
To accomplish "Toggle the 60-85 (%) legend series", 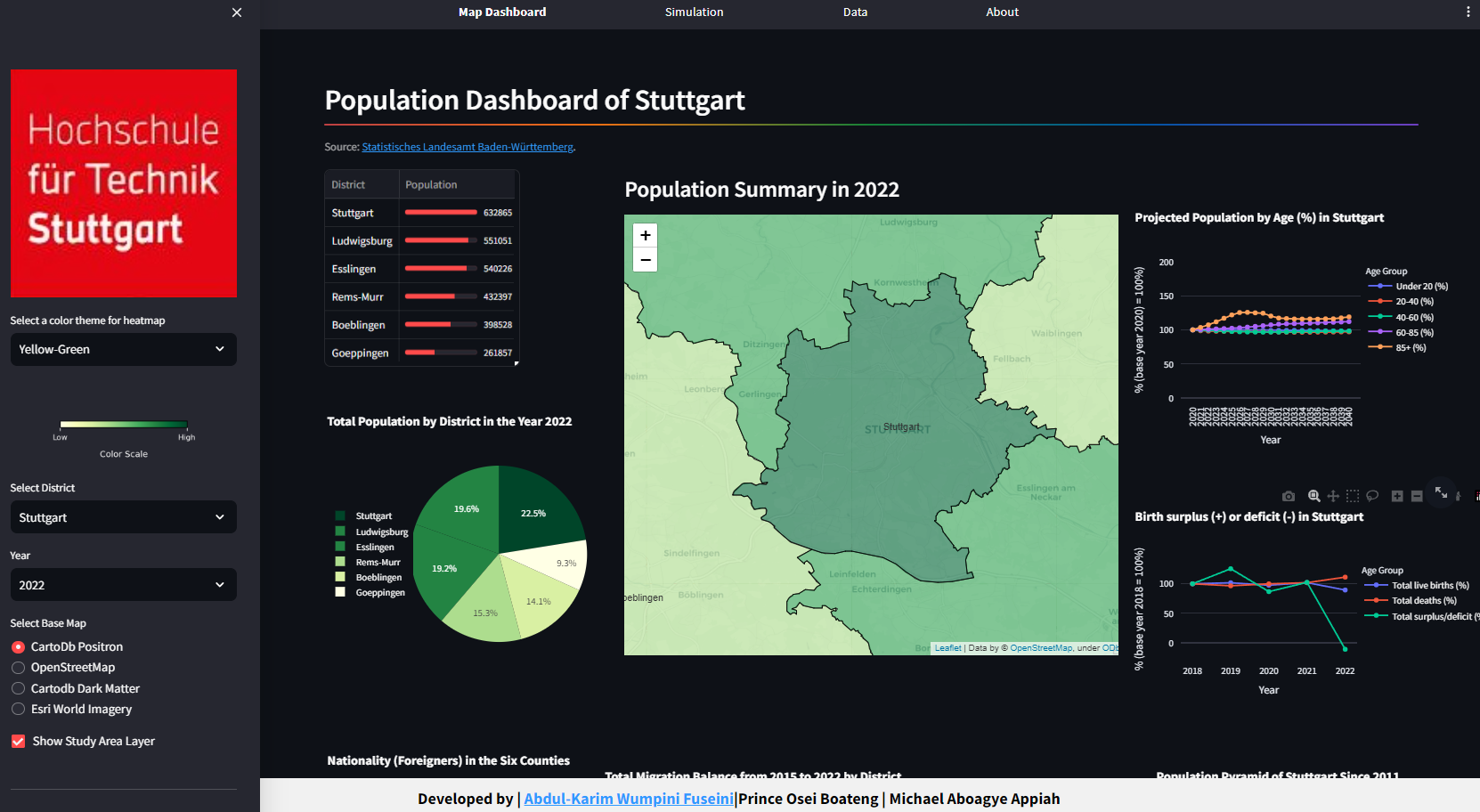I will [x=1401, y=333].
